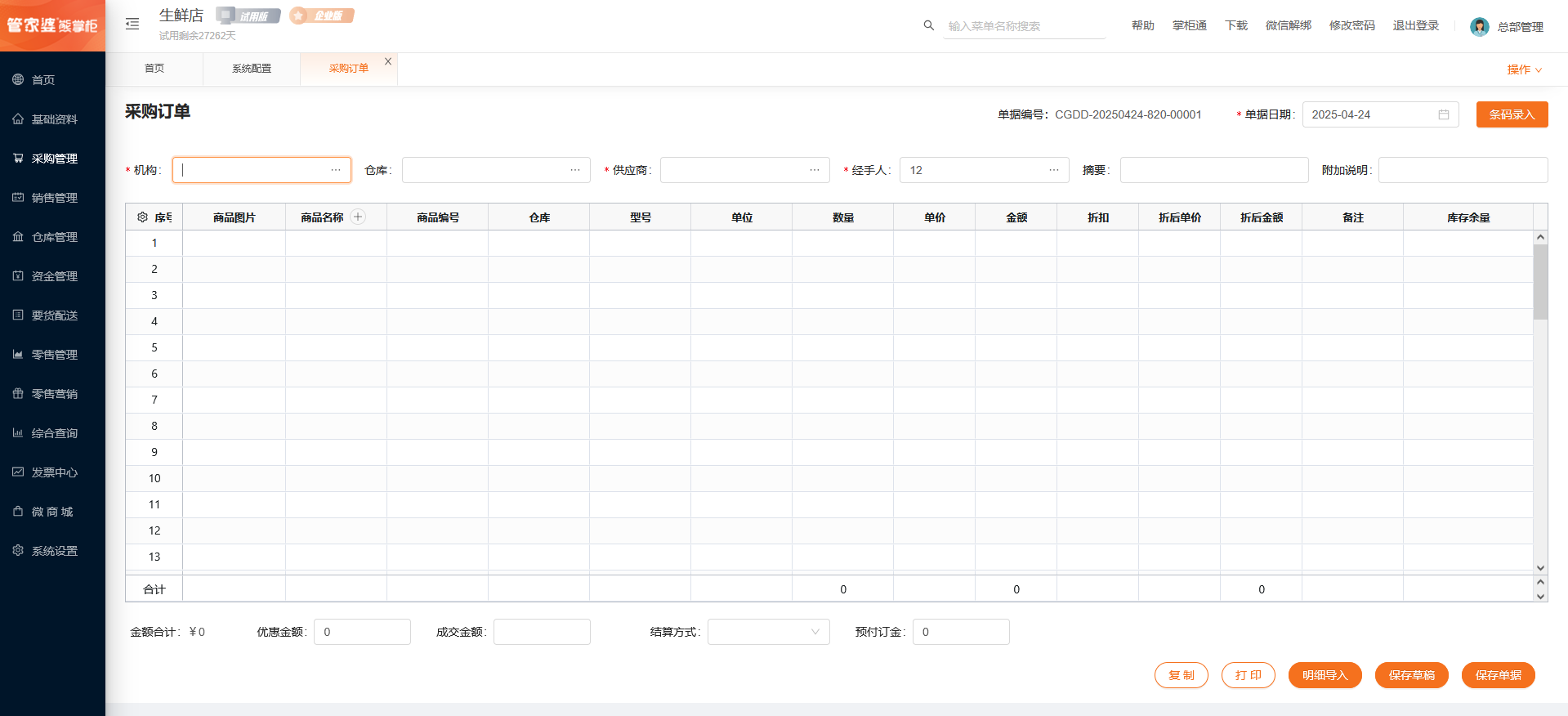Click the 单价 column header

click(935, 217)
